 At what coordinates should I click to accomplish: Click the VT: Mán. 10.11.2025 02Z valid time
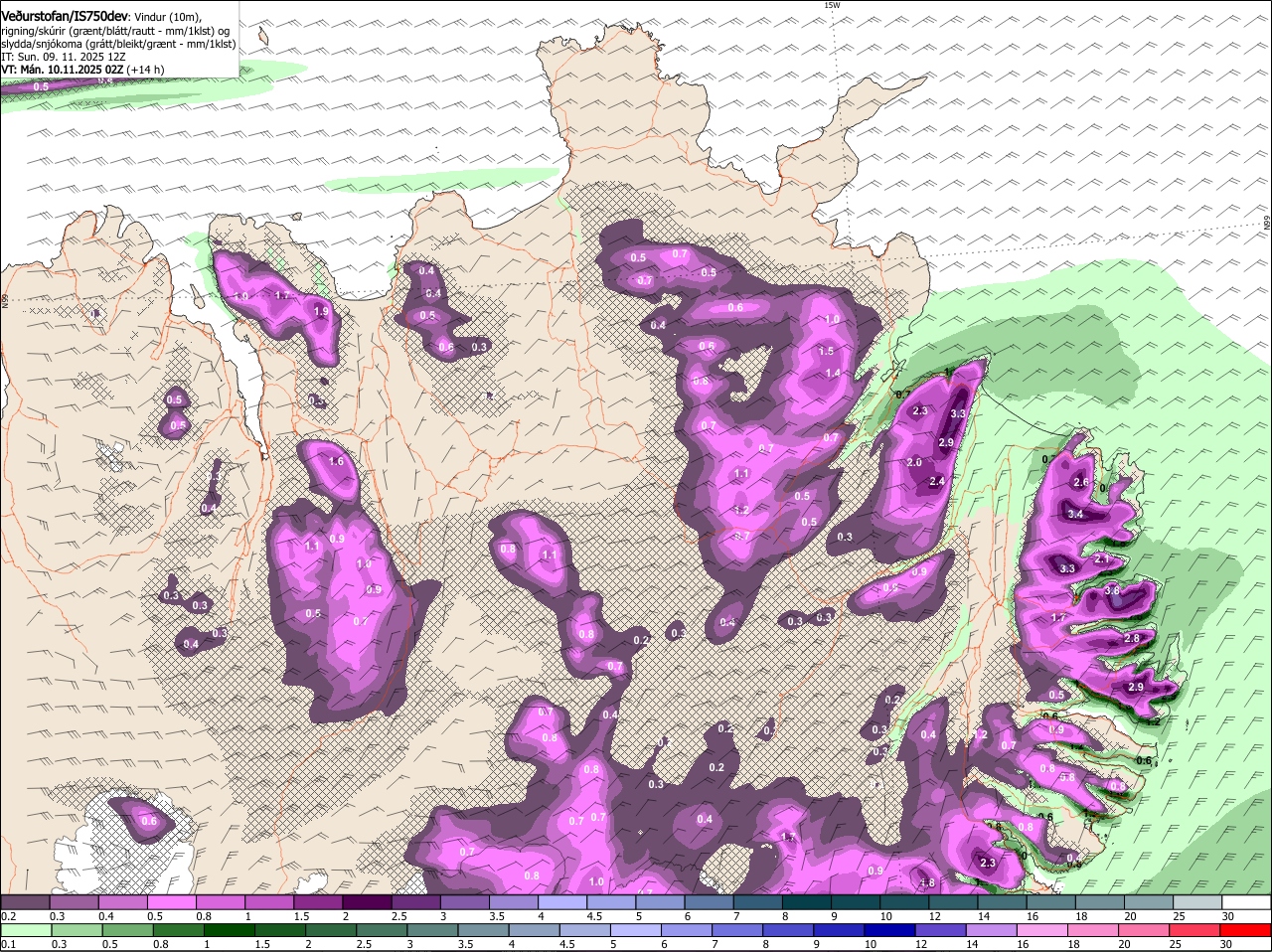[62, 70]
